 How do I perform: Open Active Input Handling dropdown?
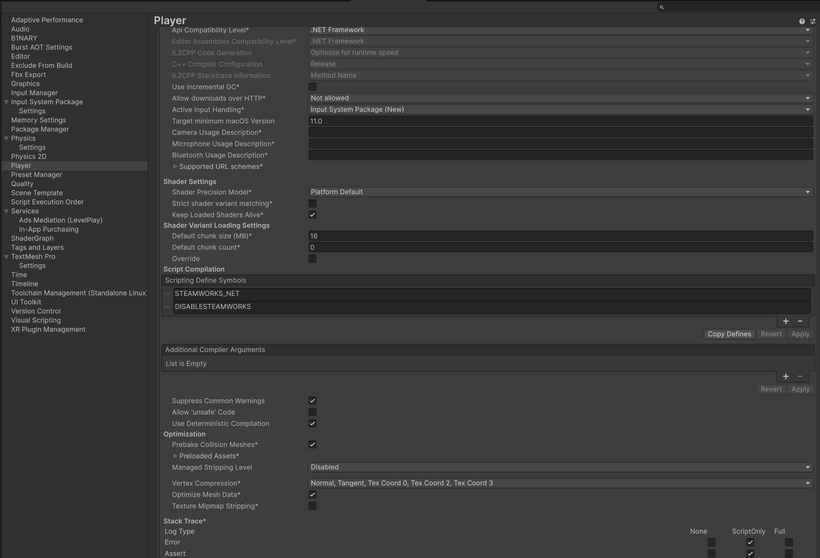coord(560,109)
